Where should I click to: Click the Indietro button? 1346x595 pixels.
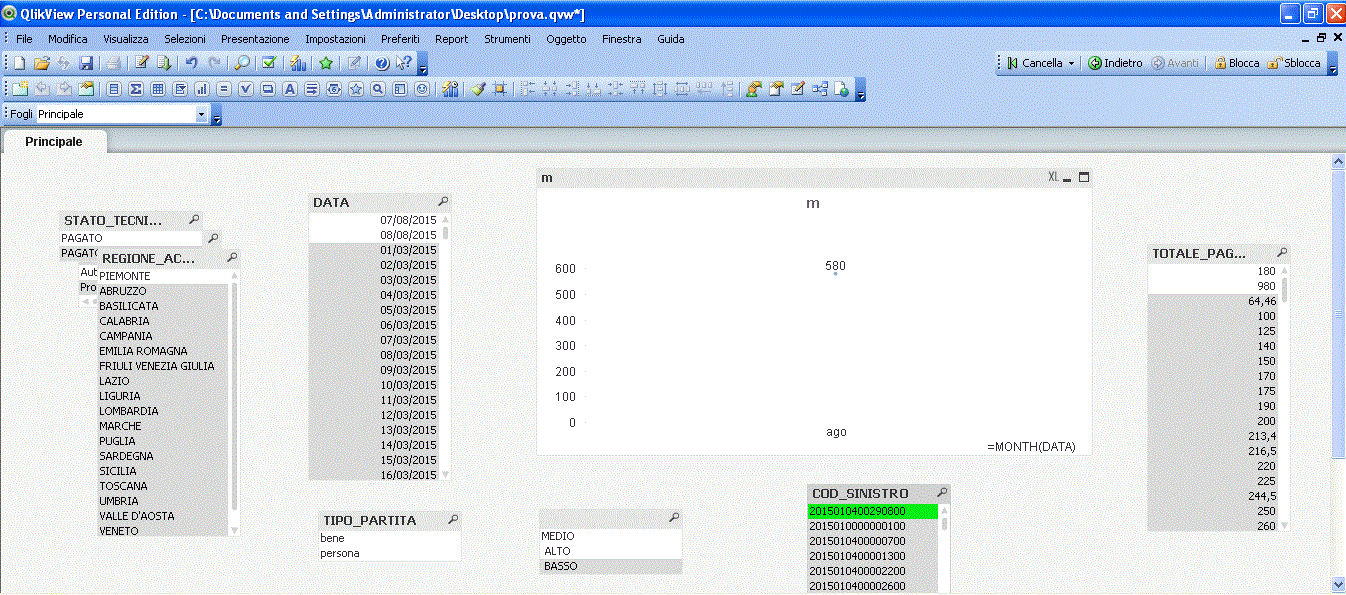point(1115,63)
